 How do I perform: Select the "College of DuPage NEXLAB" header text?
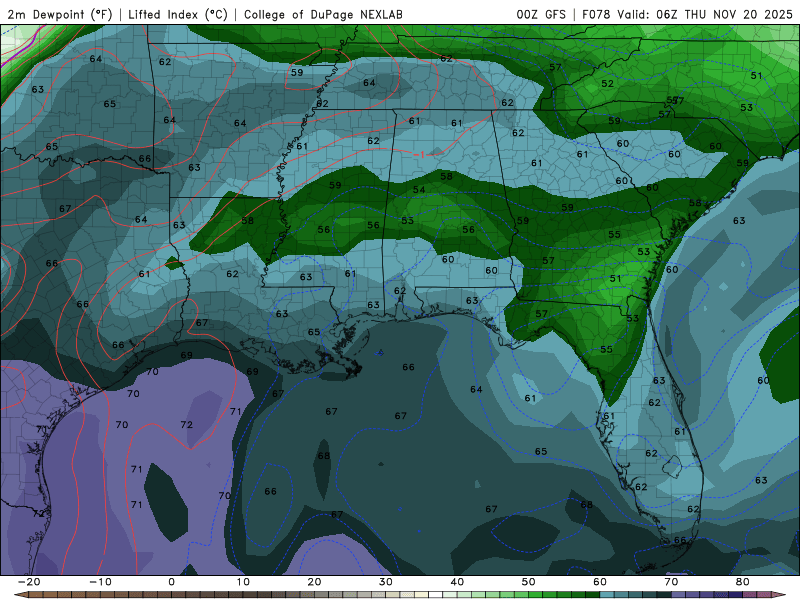(x=323, y=14)
